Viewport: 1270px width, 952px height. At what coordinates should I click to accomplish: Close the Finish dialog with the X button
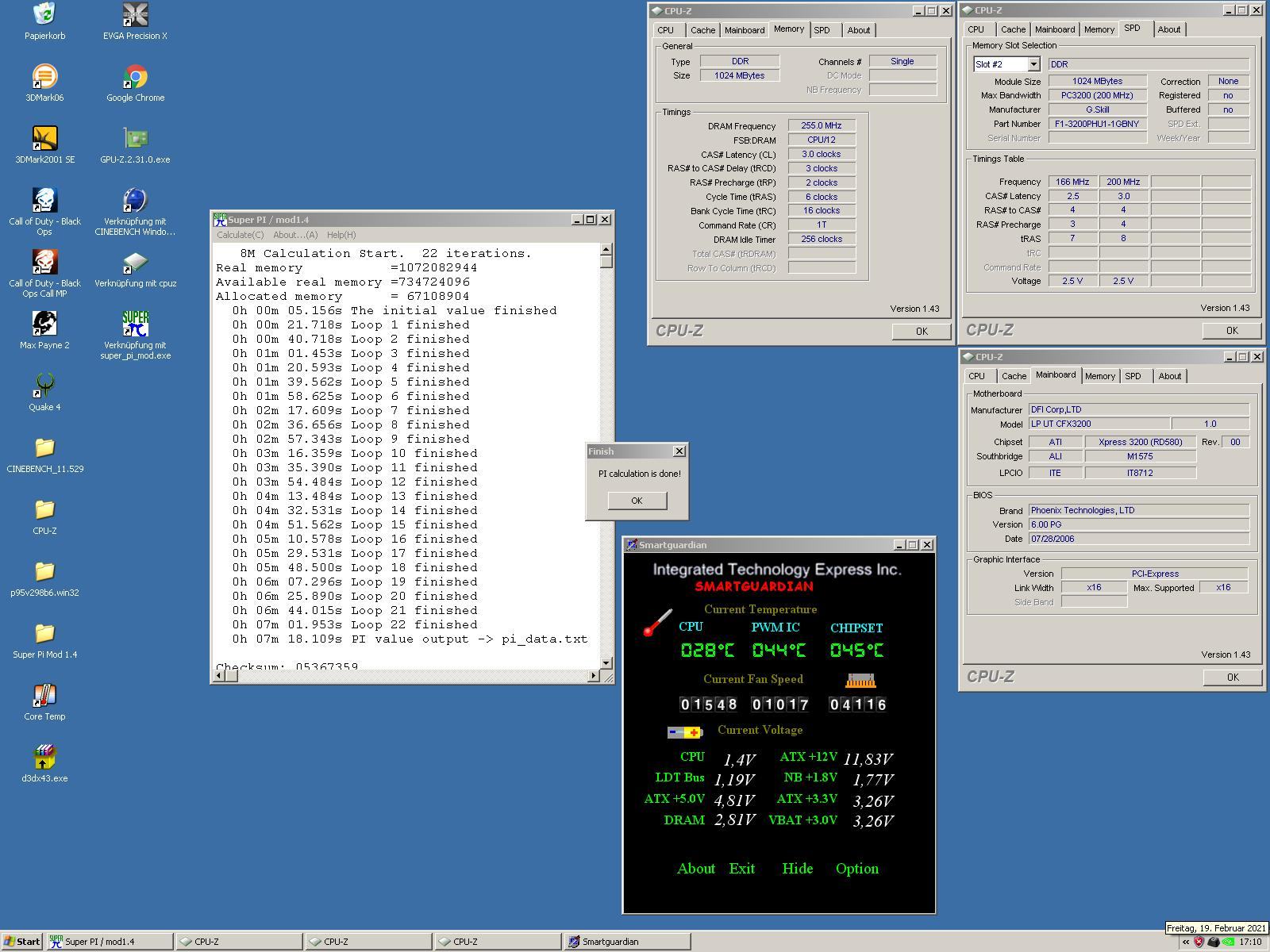(679, 451)
